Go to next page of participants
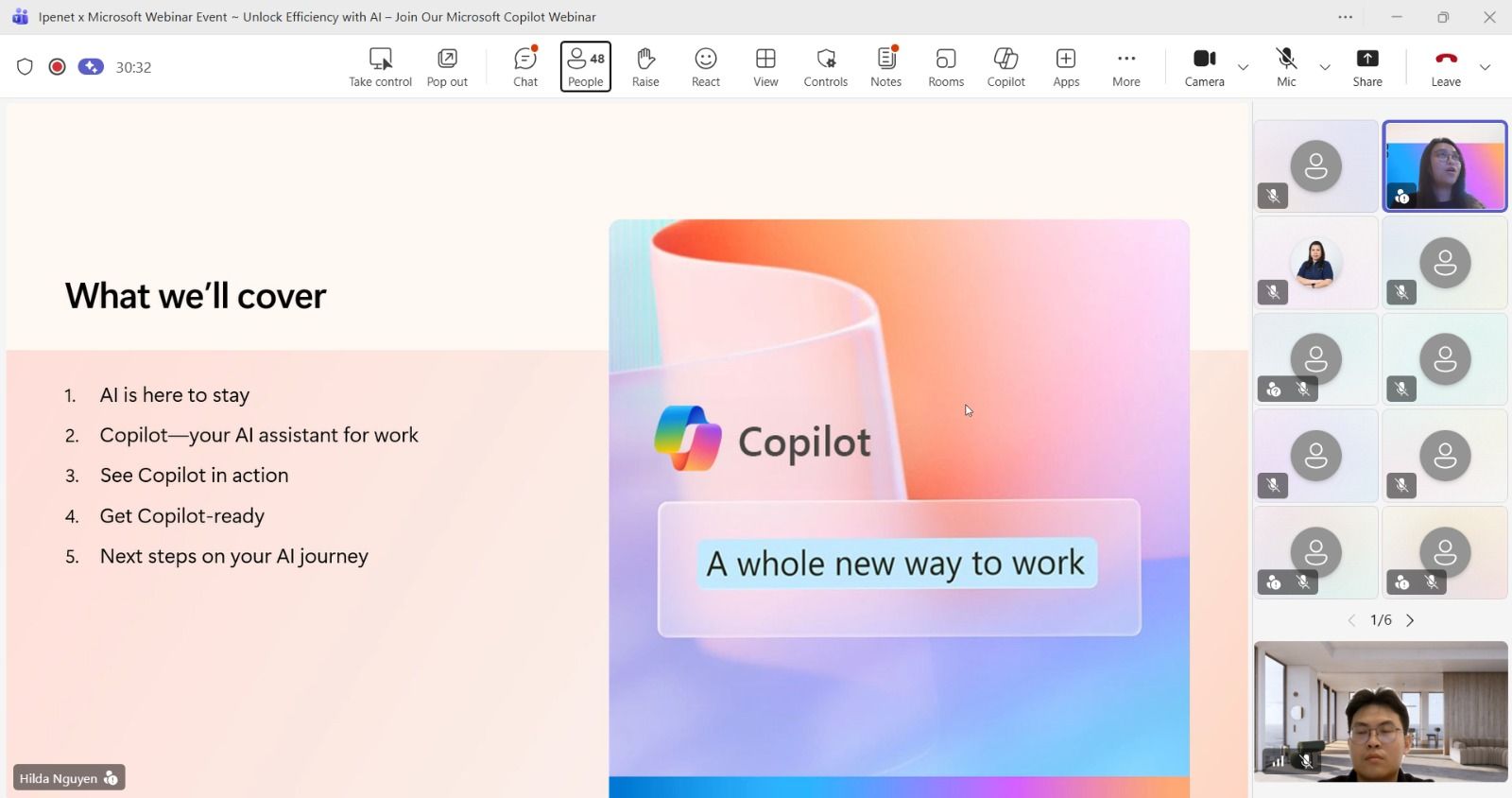 pos(1411,620)
